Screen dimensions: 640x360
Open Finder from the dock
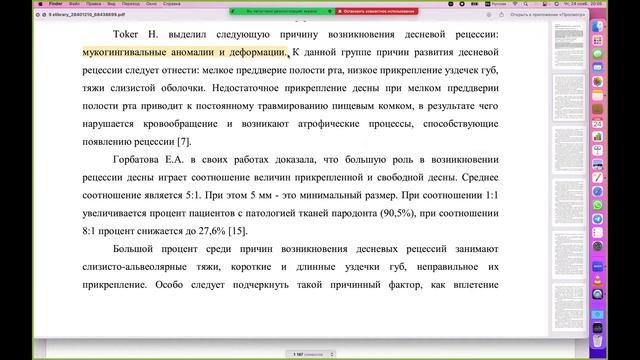click(x=597, y=27)
